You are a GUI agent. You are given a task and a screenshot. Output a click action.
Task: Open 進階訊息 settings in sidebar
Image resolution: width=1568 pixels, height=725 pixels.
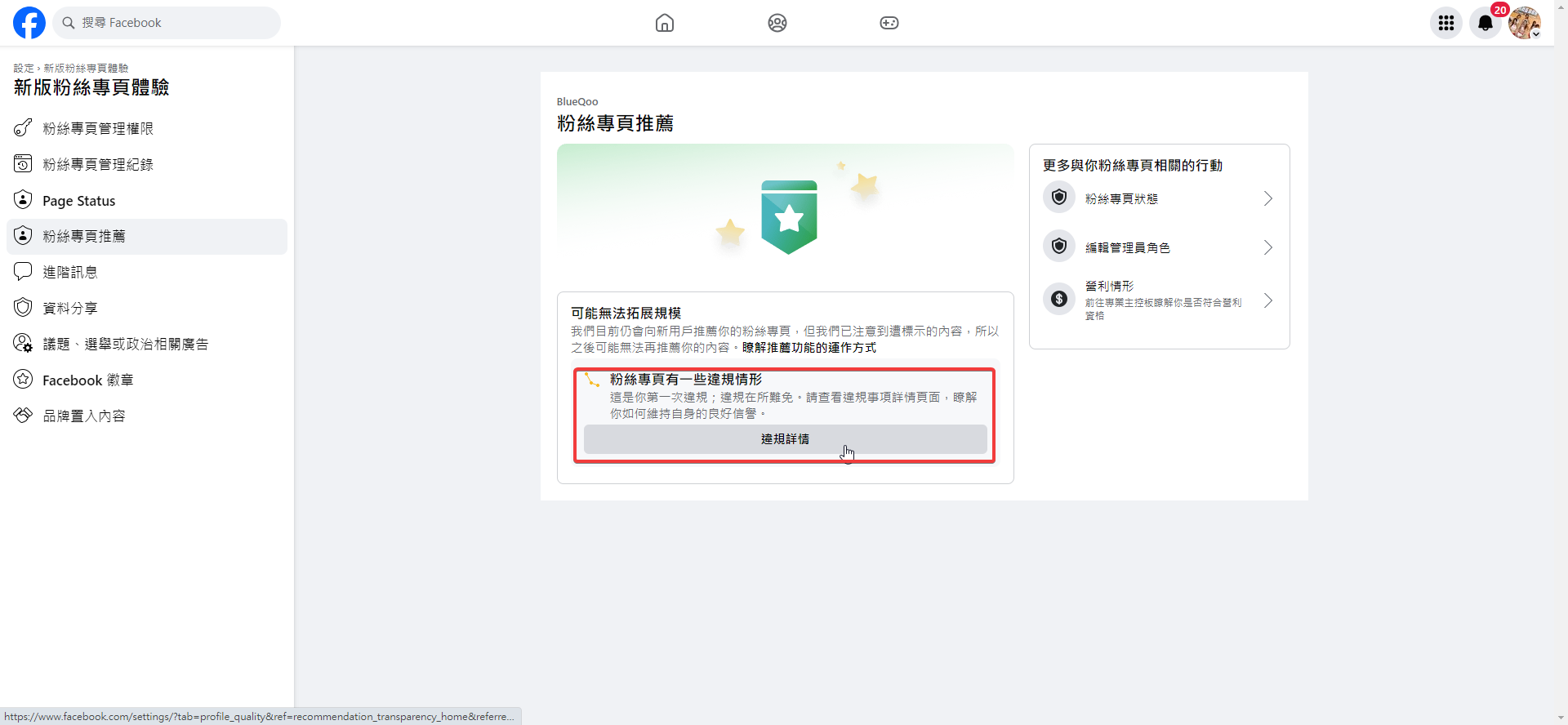click(70, 272)
